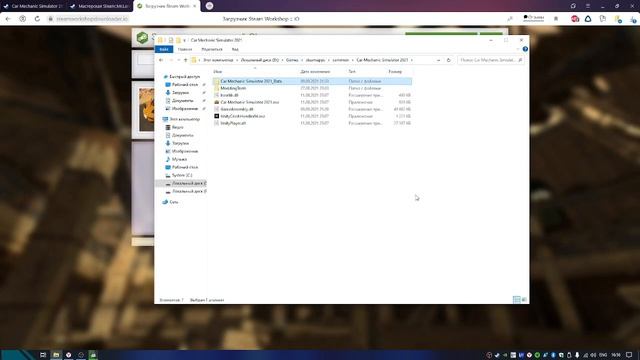Select This PC in navigation pane
The image size is (640, 360).
[x=181, y=119]
